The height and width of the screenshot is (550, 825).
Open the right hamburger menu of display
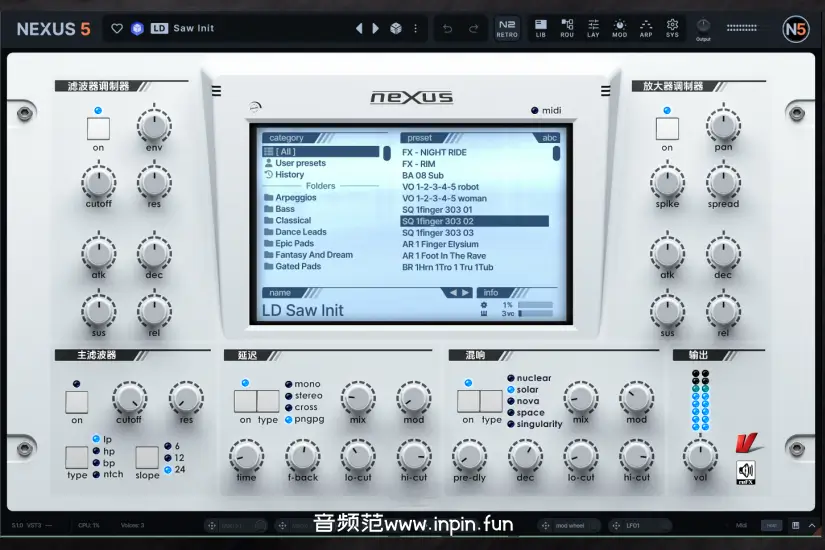(606, 91)
